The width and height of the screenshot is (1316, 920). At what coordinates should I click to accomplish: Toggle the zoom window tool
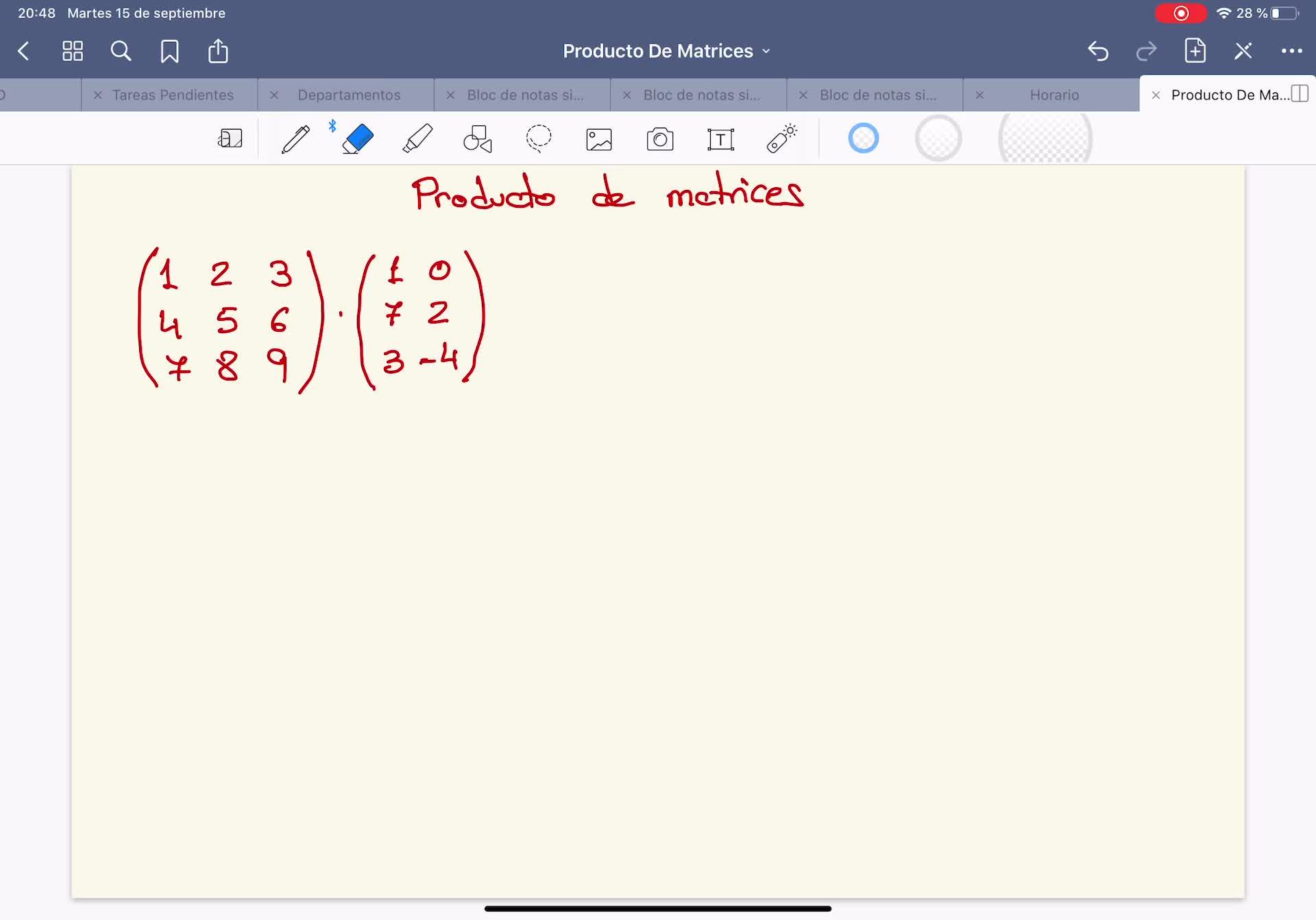point(230,139)
